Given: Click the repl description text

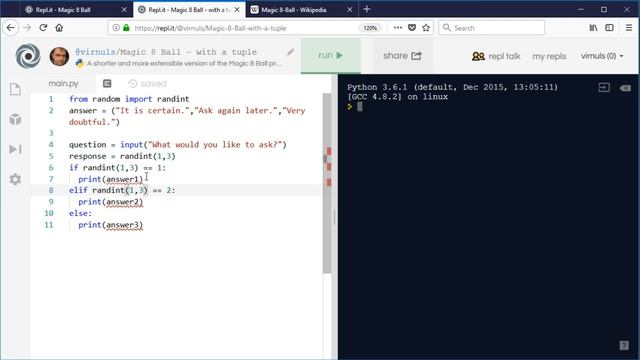Looking at the screenshot, I should pyautogui.click(x=184, y=64).
